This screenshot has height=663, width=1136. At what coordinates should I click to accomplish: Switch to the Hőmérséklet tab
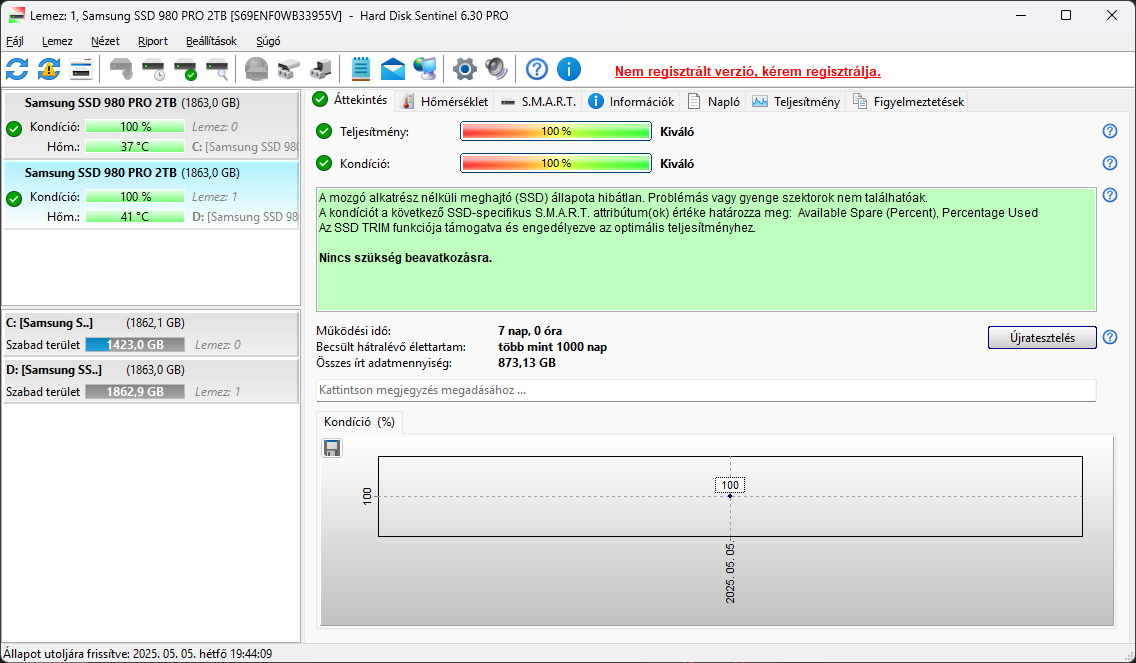(445, 102)
